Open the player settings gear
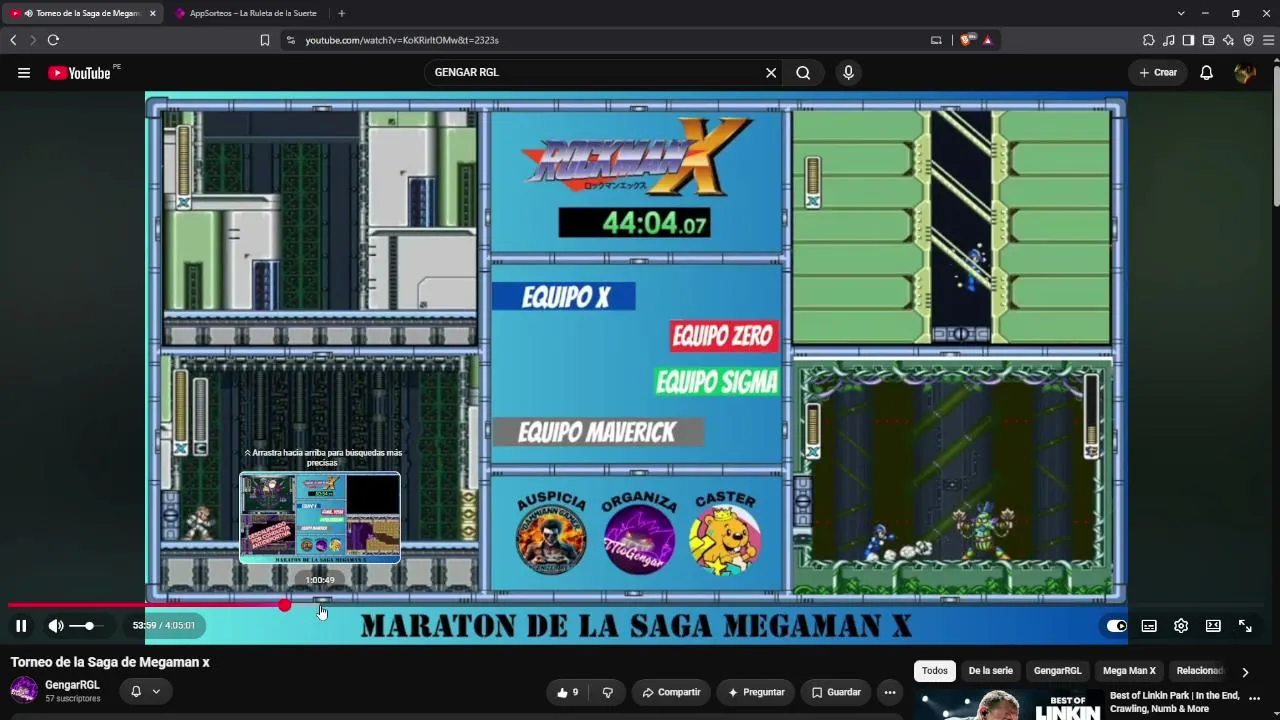 (x=1181, y=626)
